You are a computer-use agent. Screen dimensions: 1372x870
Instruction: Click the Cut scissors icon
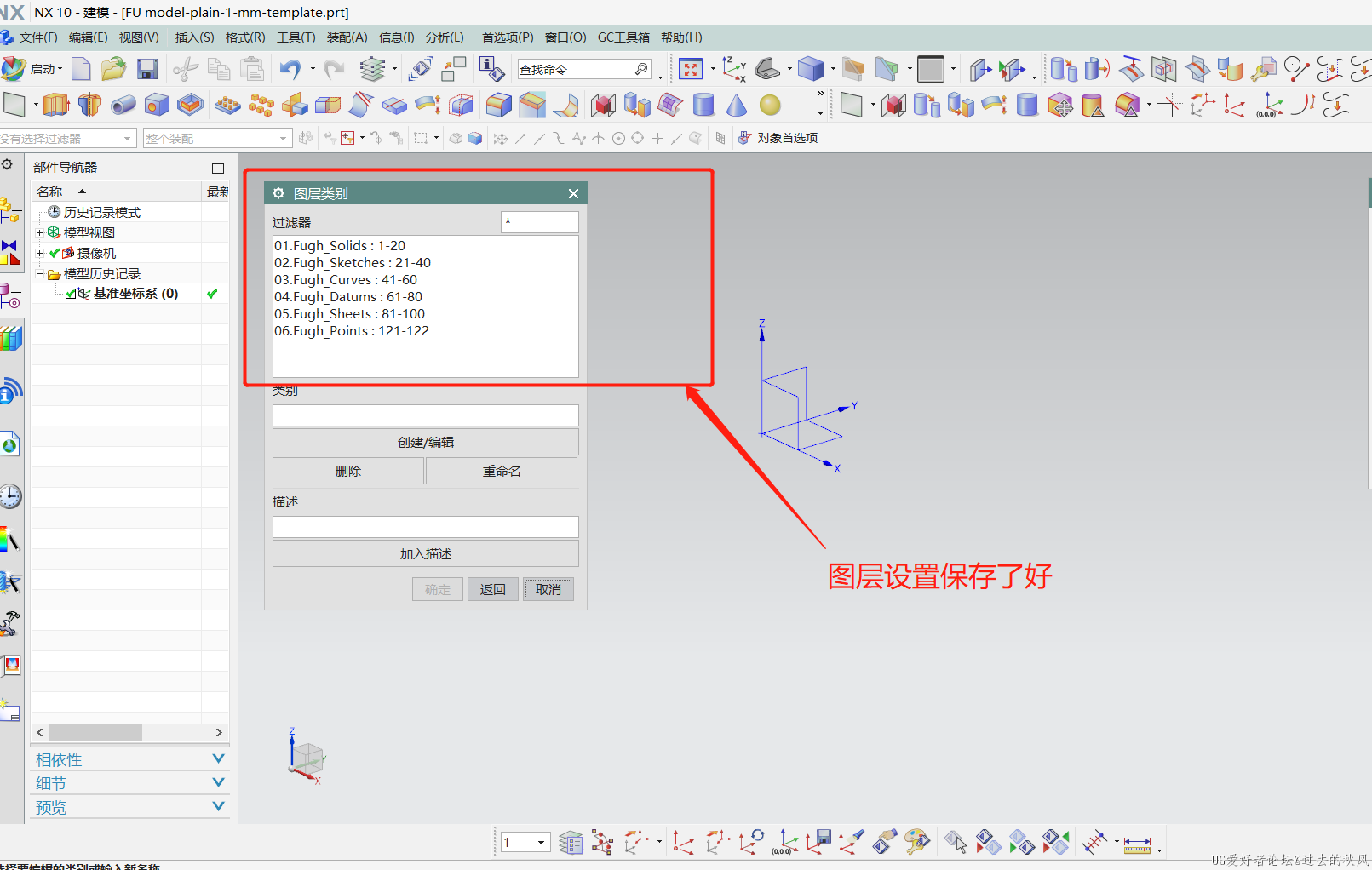[185, 69]
